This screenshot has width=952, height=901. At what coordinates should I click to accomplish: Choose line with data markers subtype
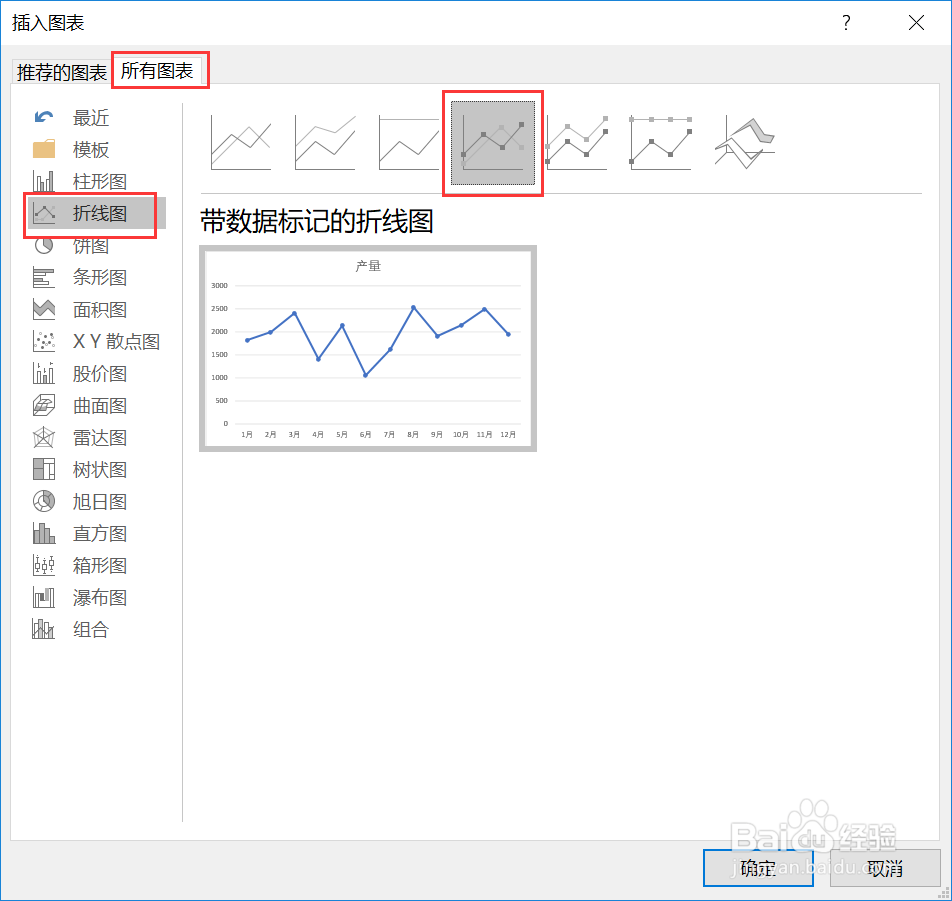[x=492, y=143]
